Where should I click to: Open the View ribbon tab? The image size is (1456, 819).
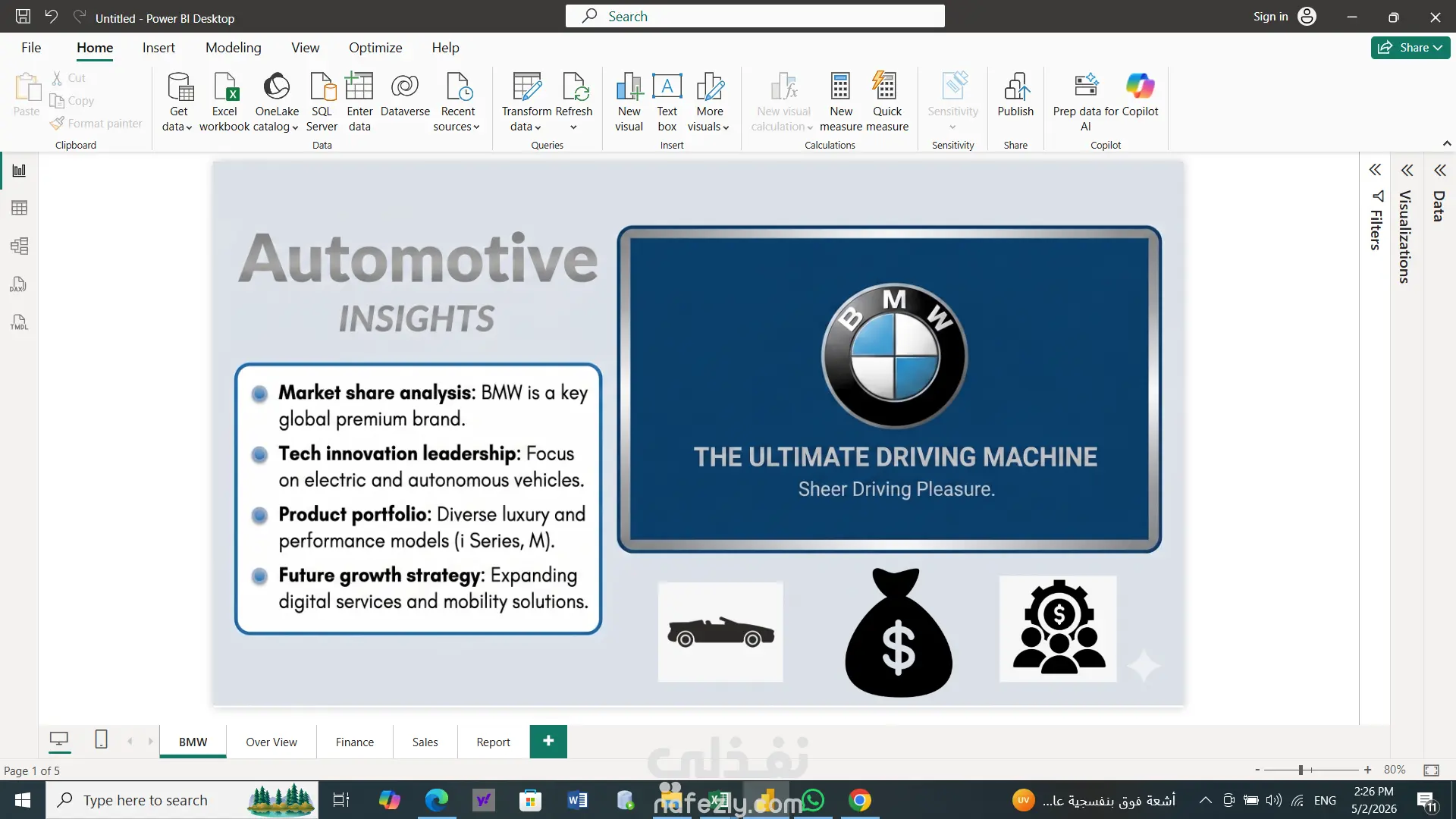(305, 47)
